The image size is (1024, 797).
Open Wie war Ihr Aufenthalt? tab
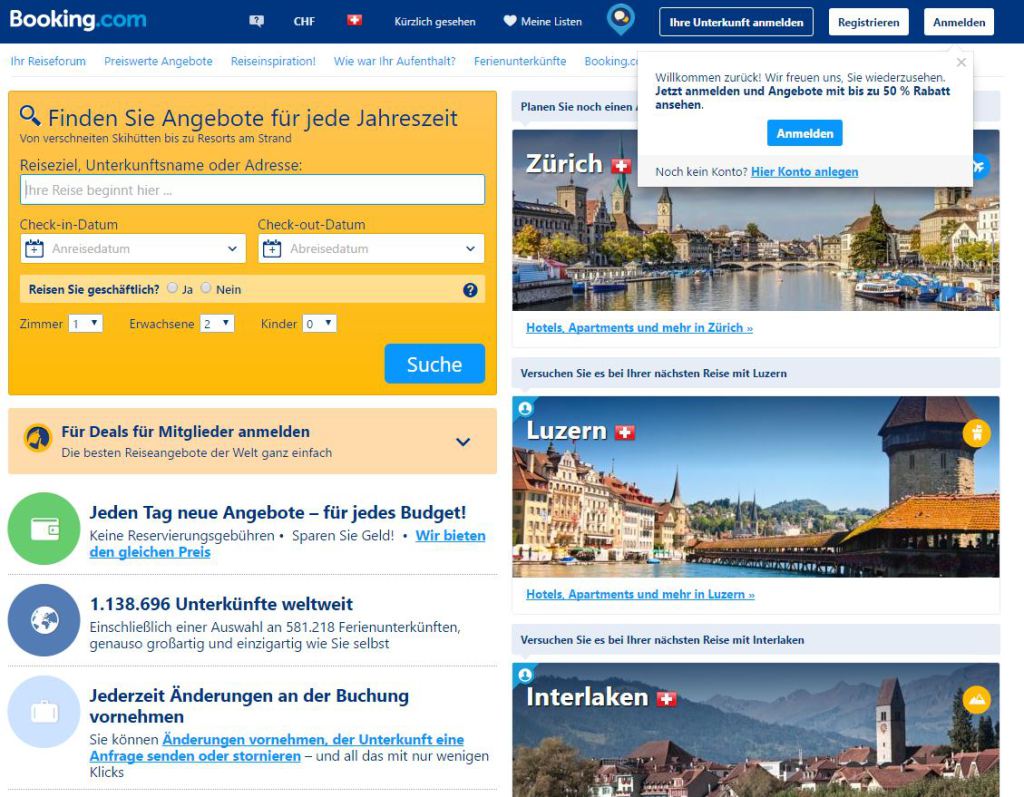(394, 61)
